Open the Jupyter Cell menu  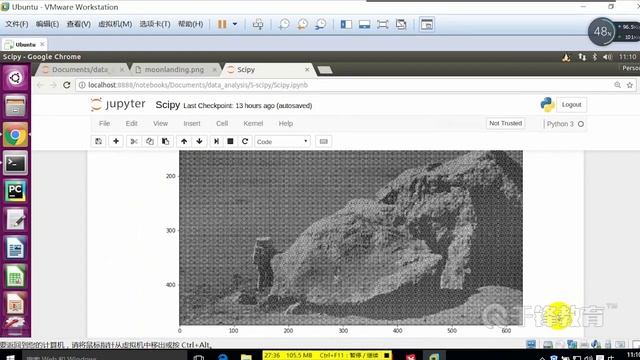tap(222, 123)
